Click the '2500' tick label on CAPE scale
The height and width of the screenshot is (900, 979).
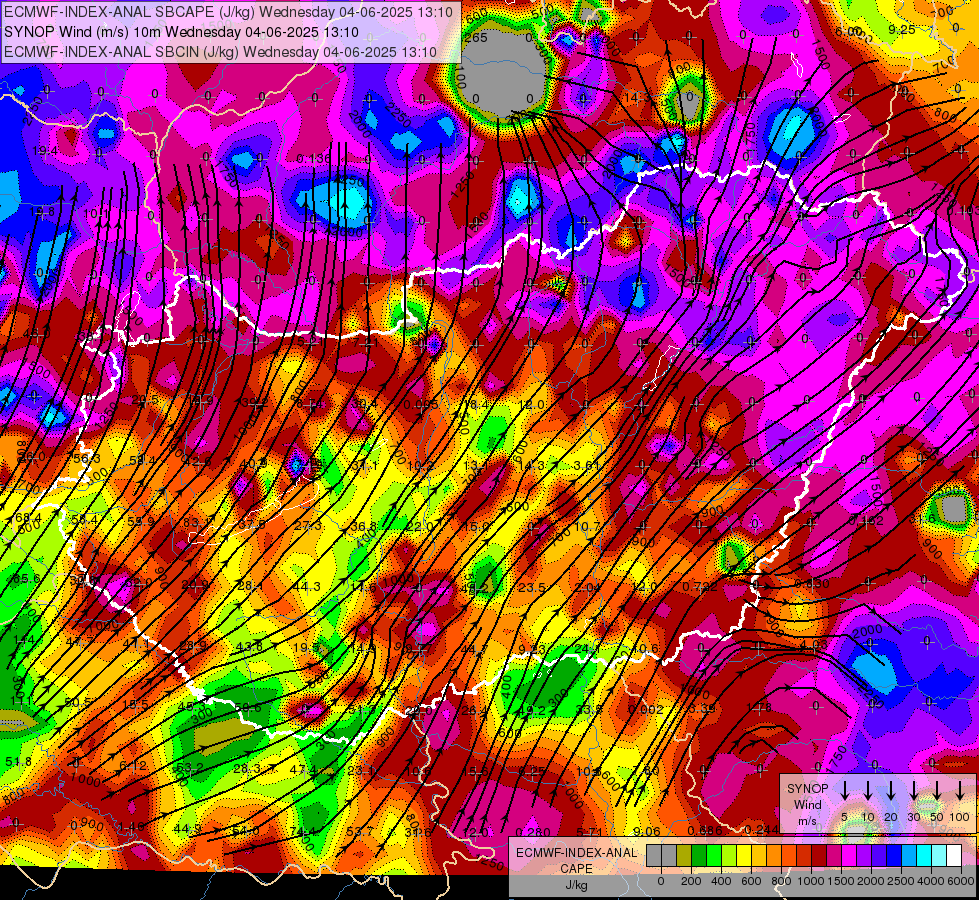pyautogui.click(x=901, y=881)
